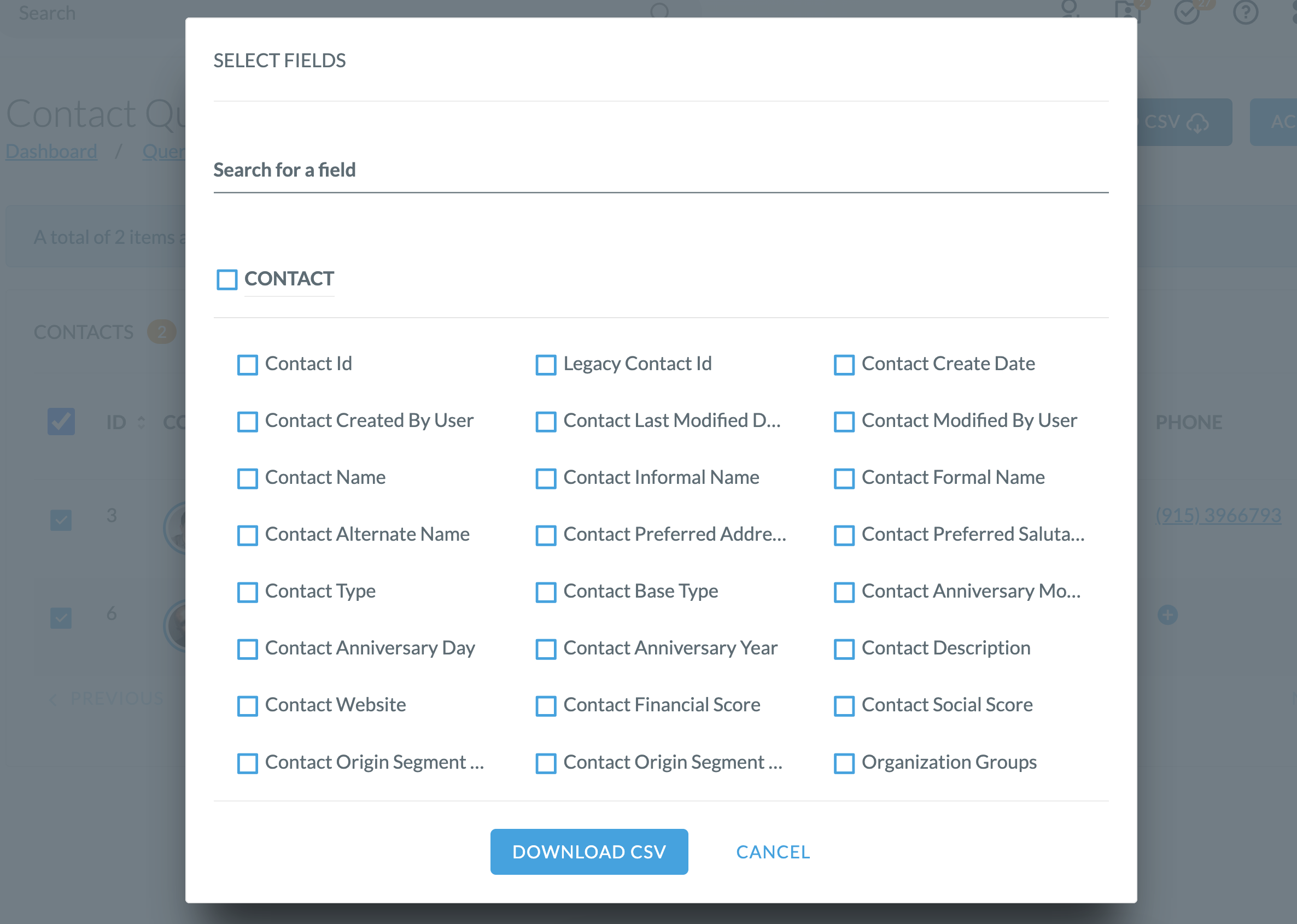Click the CONTACTS tab with count 2
This screenshot has height=924, width=1297.
coord(104,332)
